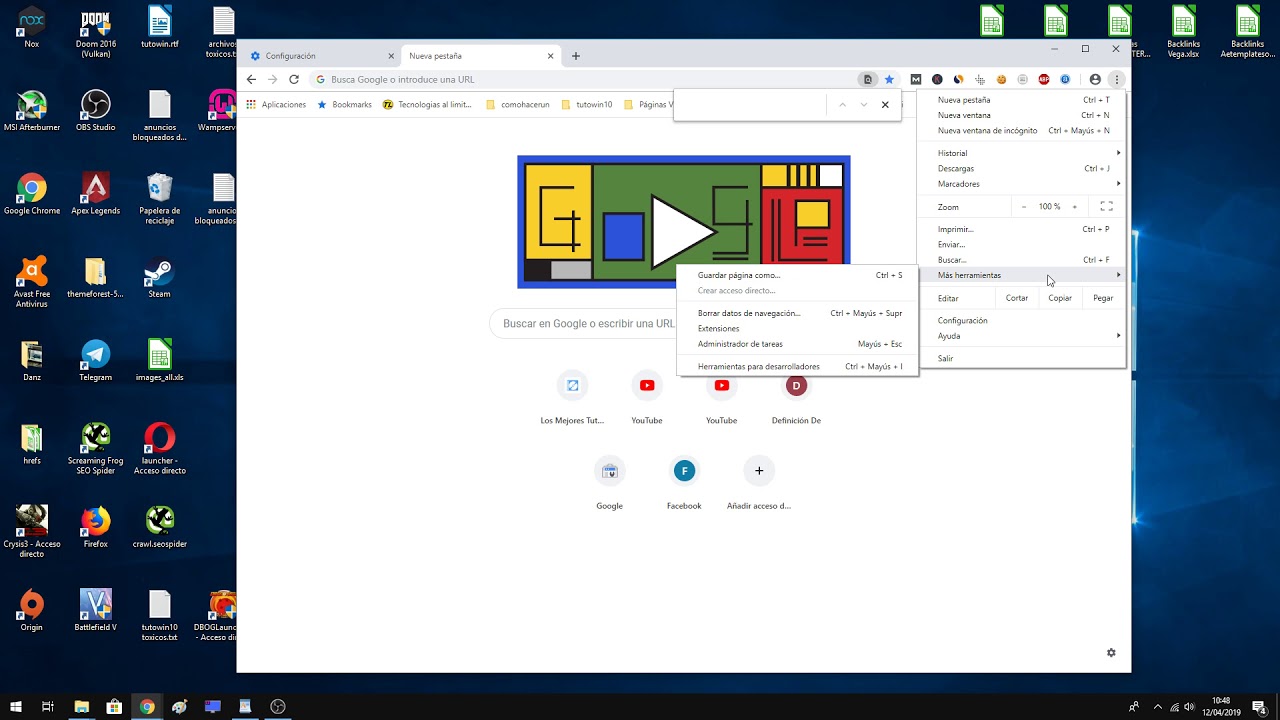
Task: Click the red ABP extension icon
Action: point(1043,80)
